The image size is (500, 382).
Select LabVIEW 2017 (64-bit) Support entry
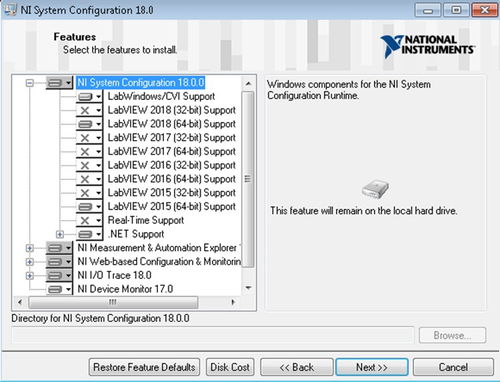pos(171,151)
